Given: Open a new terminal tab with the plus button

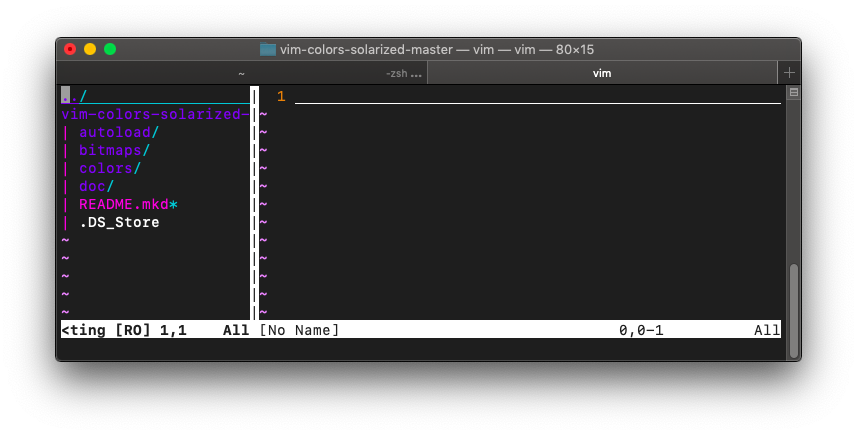Looking at the screenshot, I should [x=789, y=73].
